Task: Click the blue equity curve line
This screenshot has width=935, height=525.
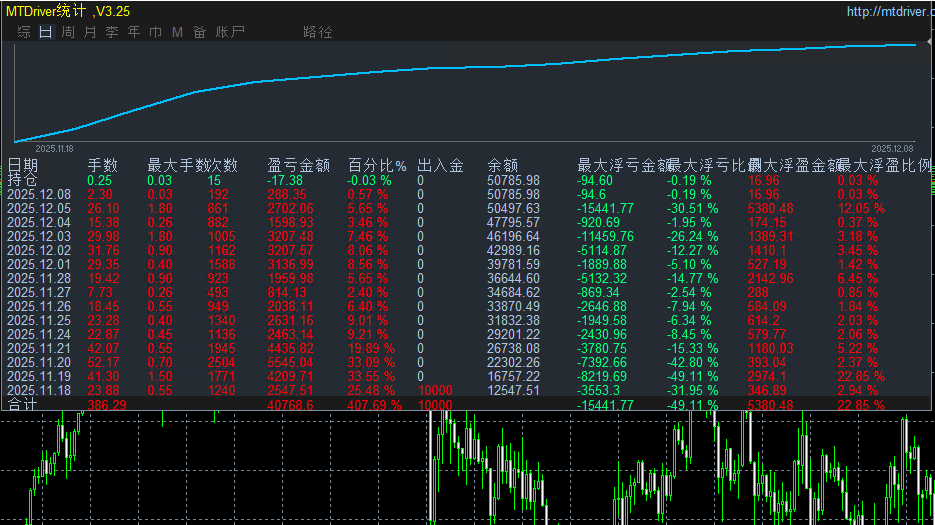Action: pos(465,67)
